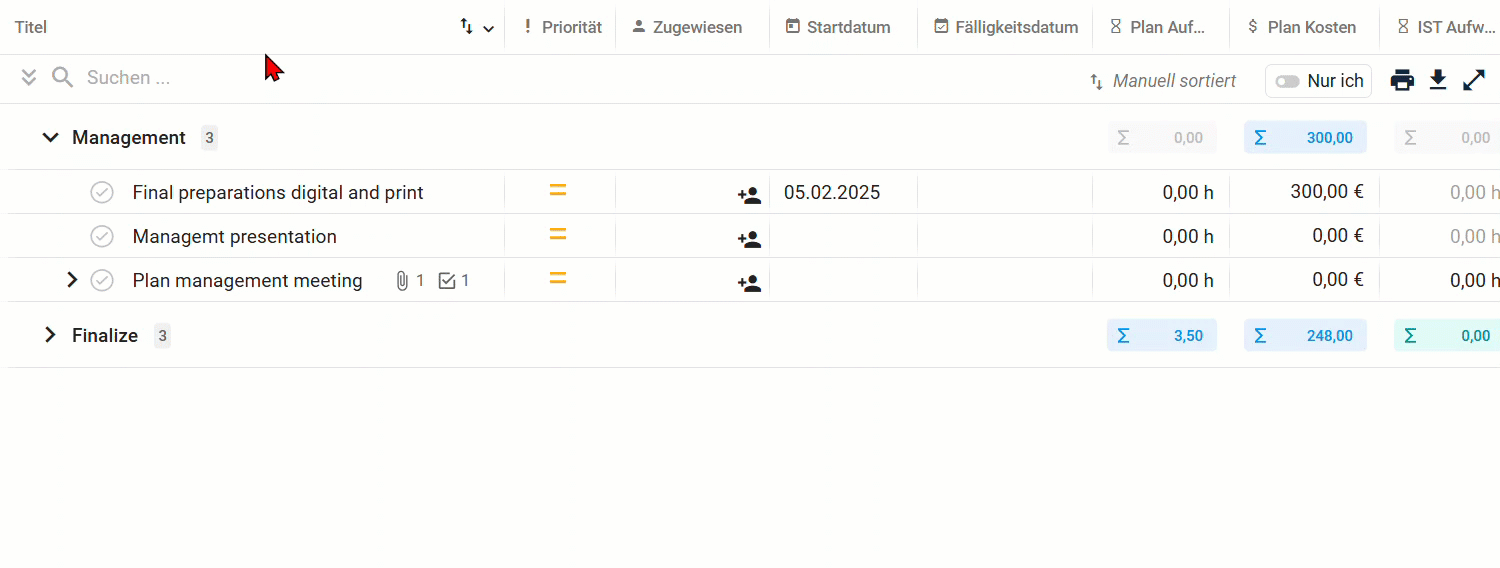The width and height of the screenshot is (1500, 568).
Task: Assign person to Managemt presentation task
Action: tap(749, 239)
